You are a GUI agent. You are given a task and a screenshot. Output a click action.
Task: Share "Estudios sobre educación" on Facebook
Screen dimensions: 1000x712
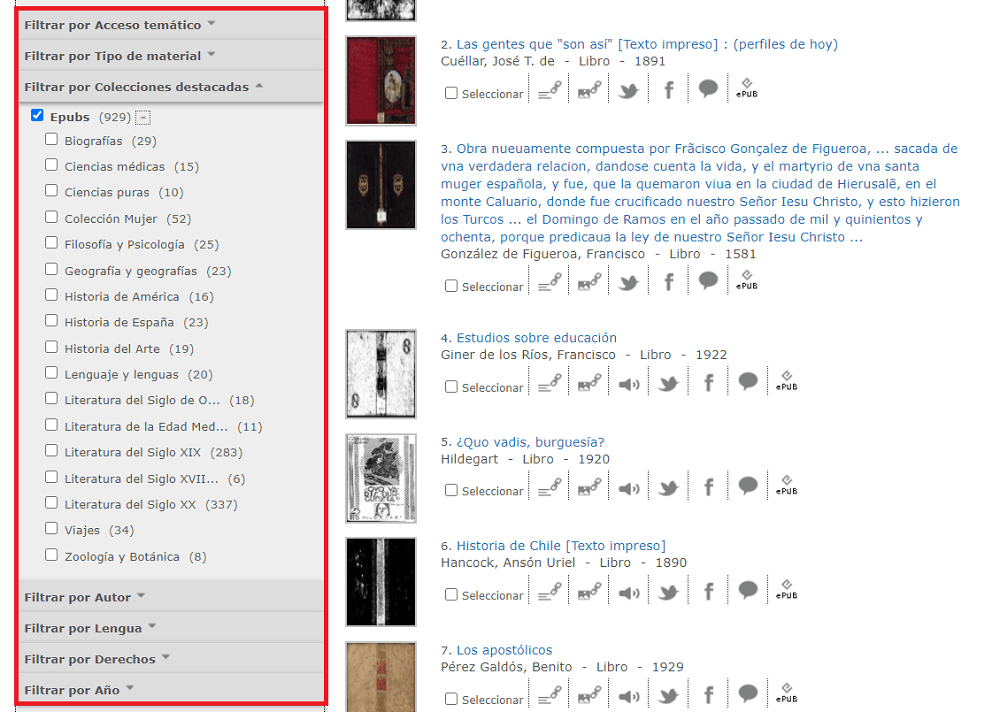tap(708, 383)
